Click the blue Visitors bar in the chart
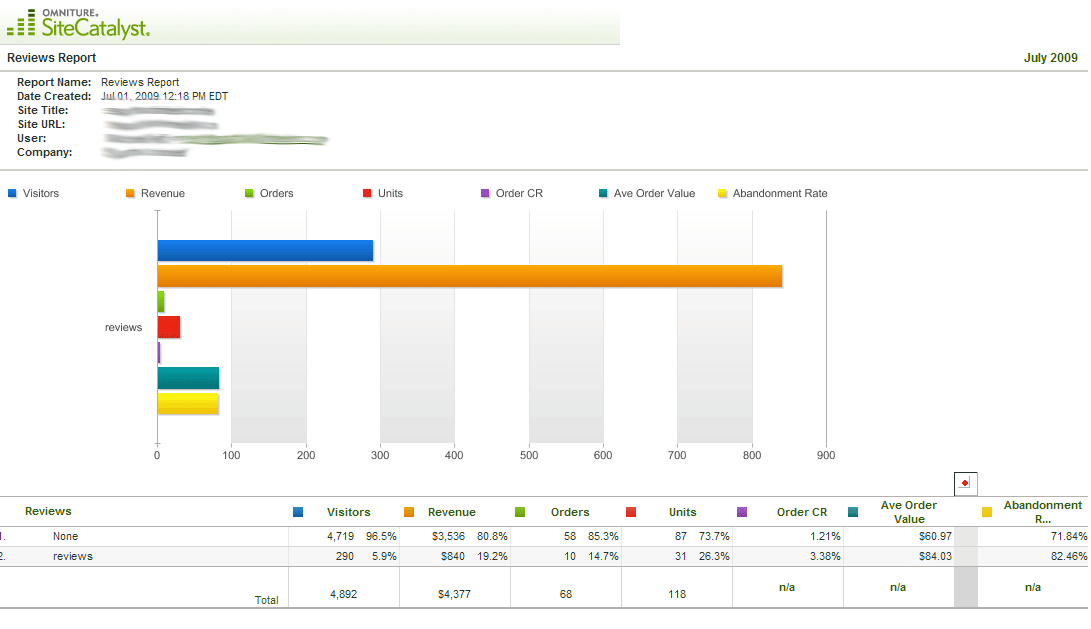1091x629 pixels. tap(265, 251)
